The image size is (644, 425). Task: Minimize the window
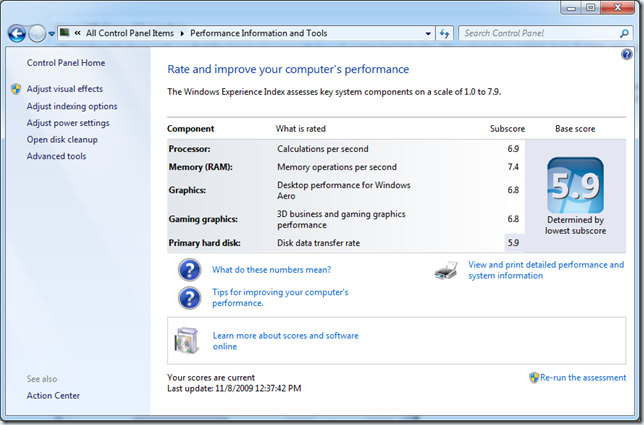pyautogui.click(x=571, y=7)
